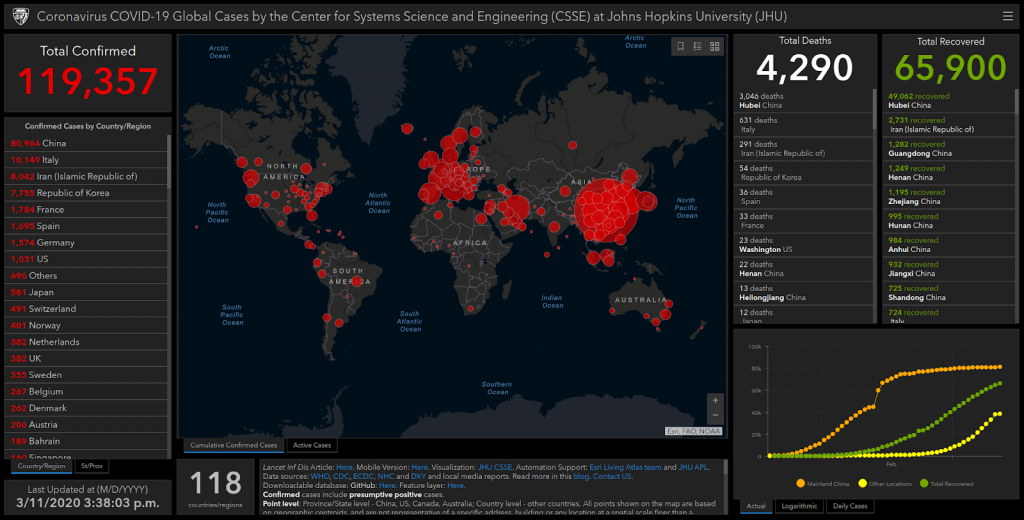Open the CDC data source link
Viewport: 1024px width, 520px height.
click(x=341, y=476)
